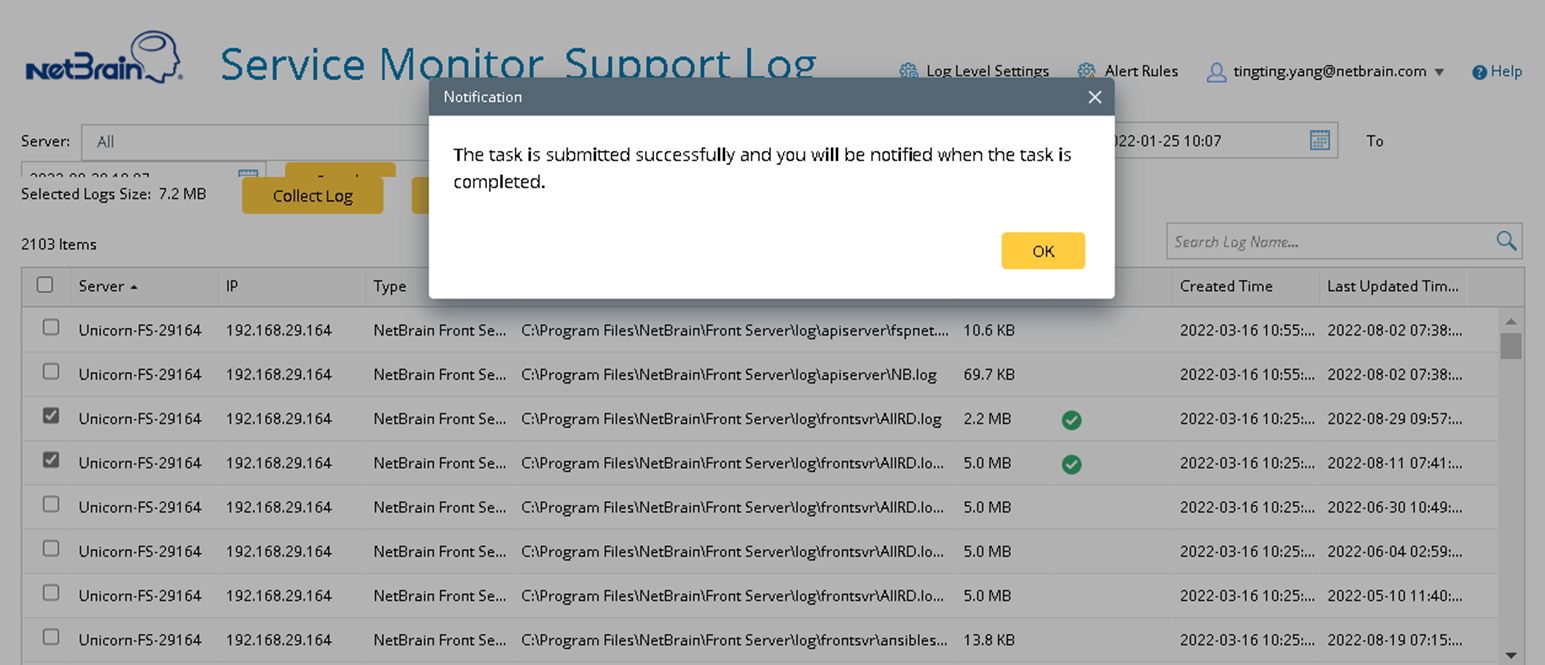Select Last Updated 2022-08-29 09:57 cell
1545x665 pixels.
click(x=1395, y=419)
